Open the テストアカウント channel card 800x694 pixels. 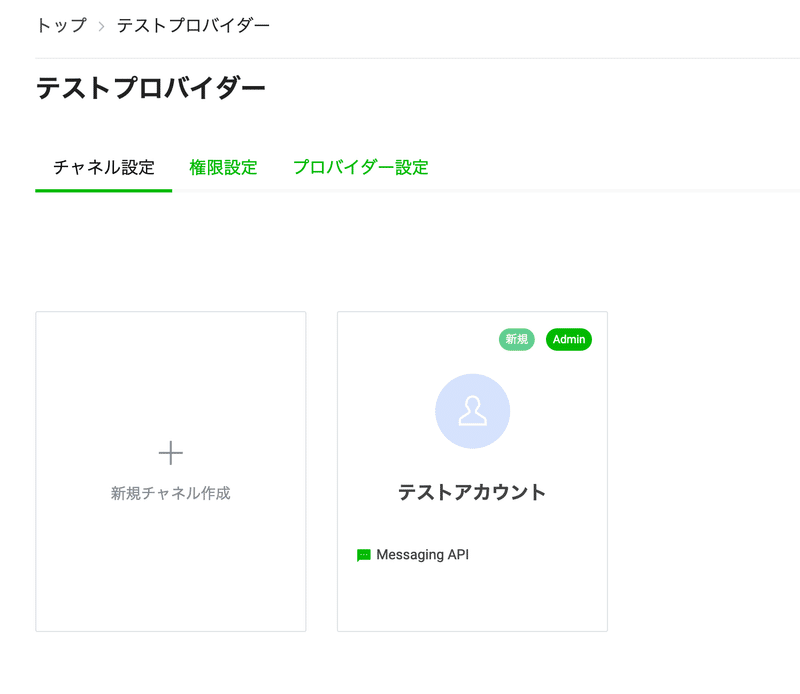471,470
